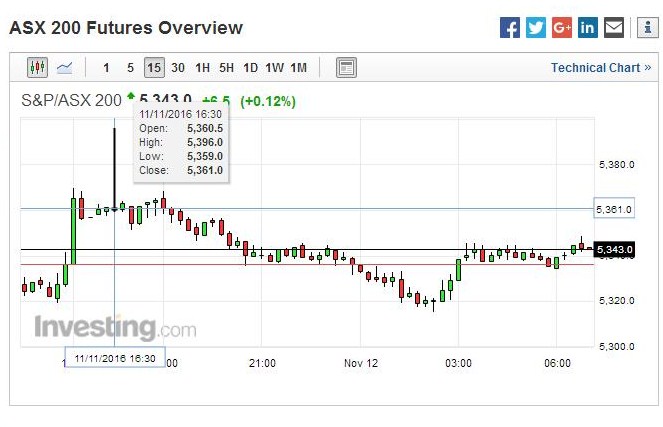
Task: Click the 5,380.0 price axis label
Action: [616, 164]
